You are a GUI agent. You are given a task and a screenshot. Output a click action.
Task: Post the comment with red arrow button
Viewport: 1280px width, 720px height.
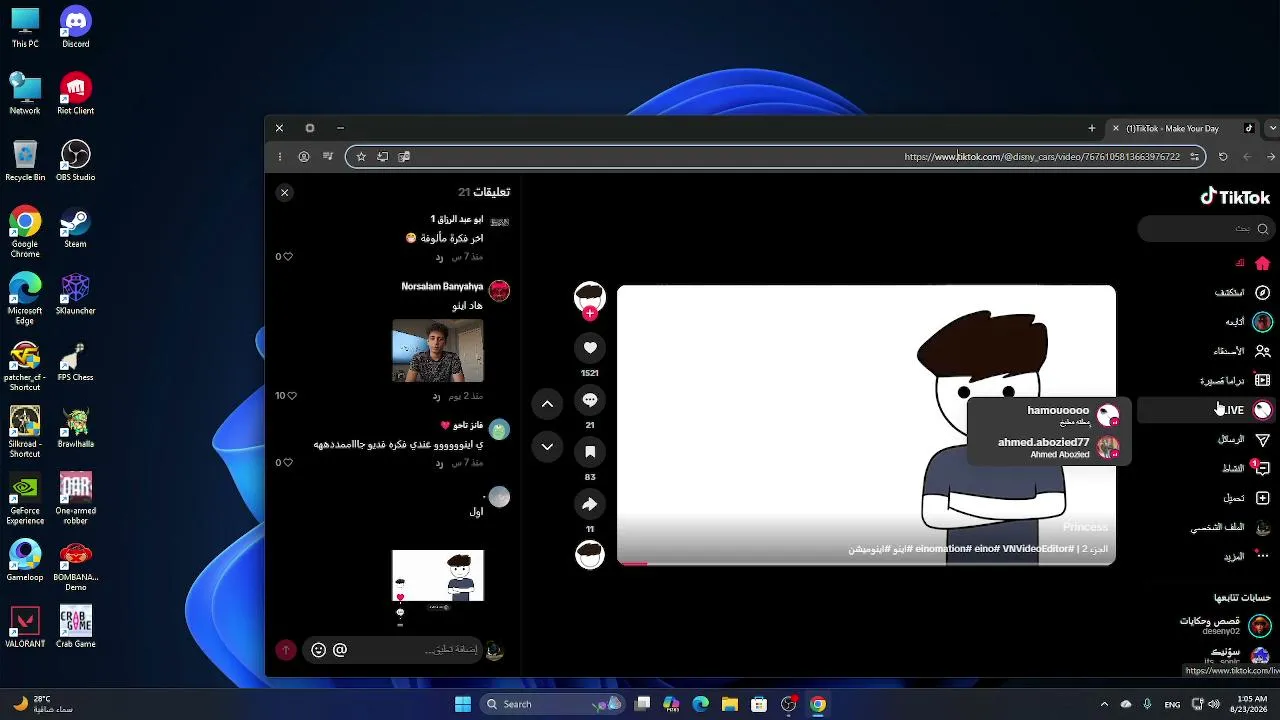[x=286, y=650]
